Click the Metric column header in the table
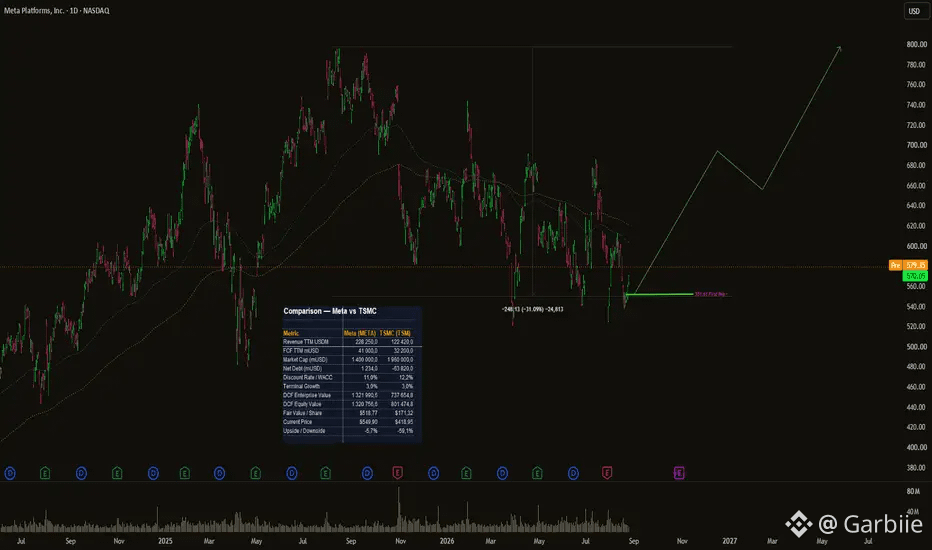The image size is (932, 550). (x=291, y=333)
